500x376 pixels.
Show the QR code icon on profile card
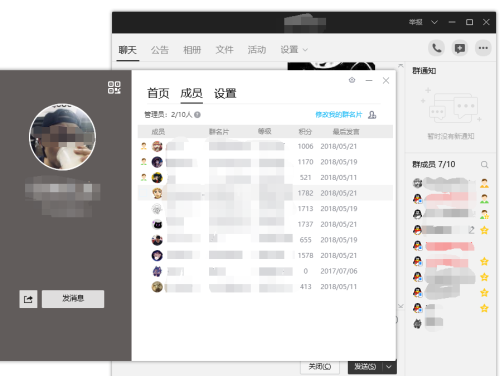pyautogui.click(x=114, y=87)
